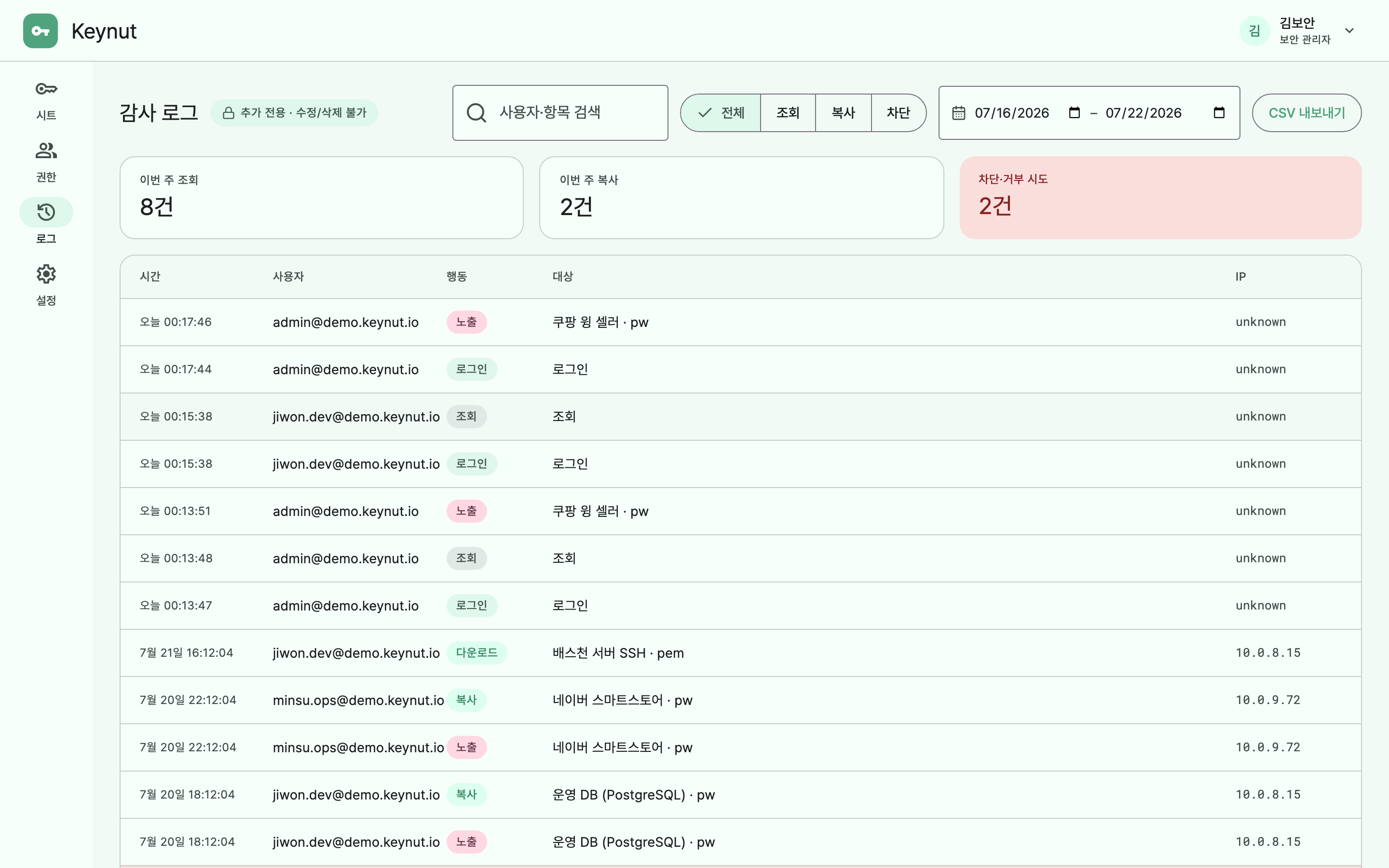The height and width of the screenshot is (868, 1389).
Task: Click the search magnifier icon
Action: coord(477,112)
